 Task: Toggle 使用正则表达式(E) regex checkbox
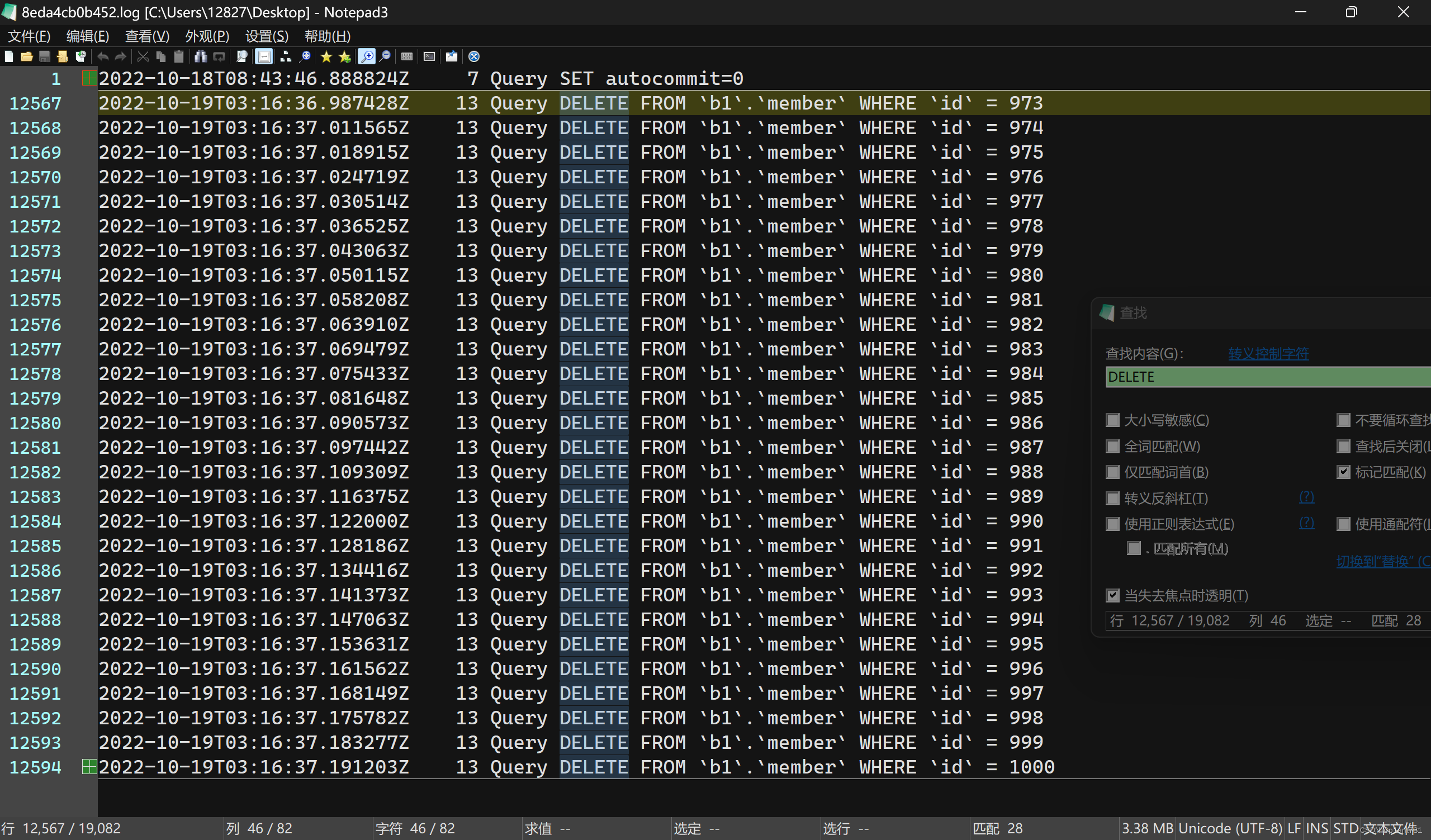[1113, 524]
